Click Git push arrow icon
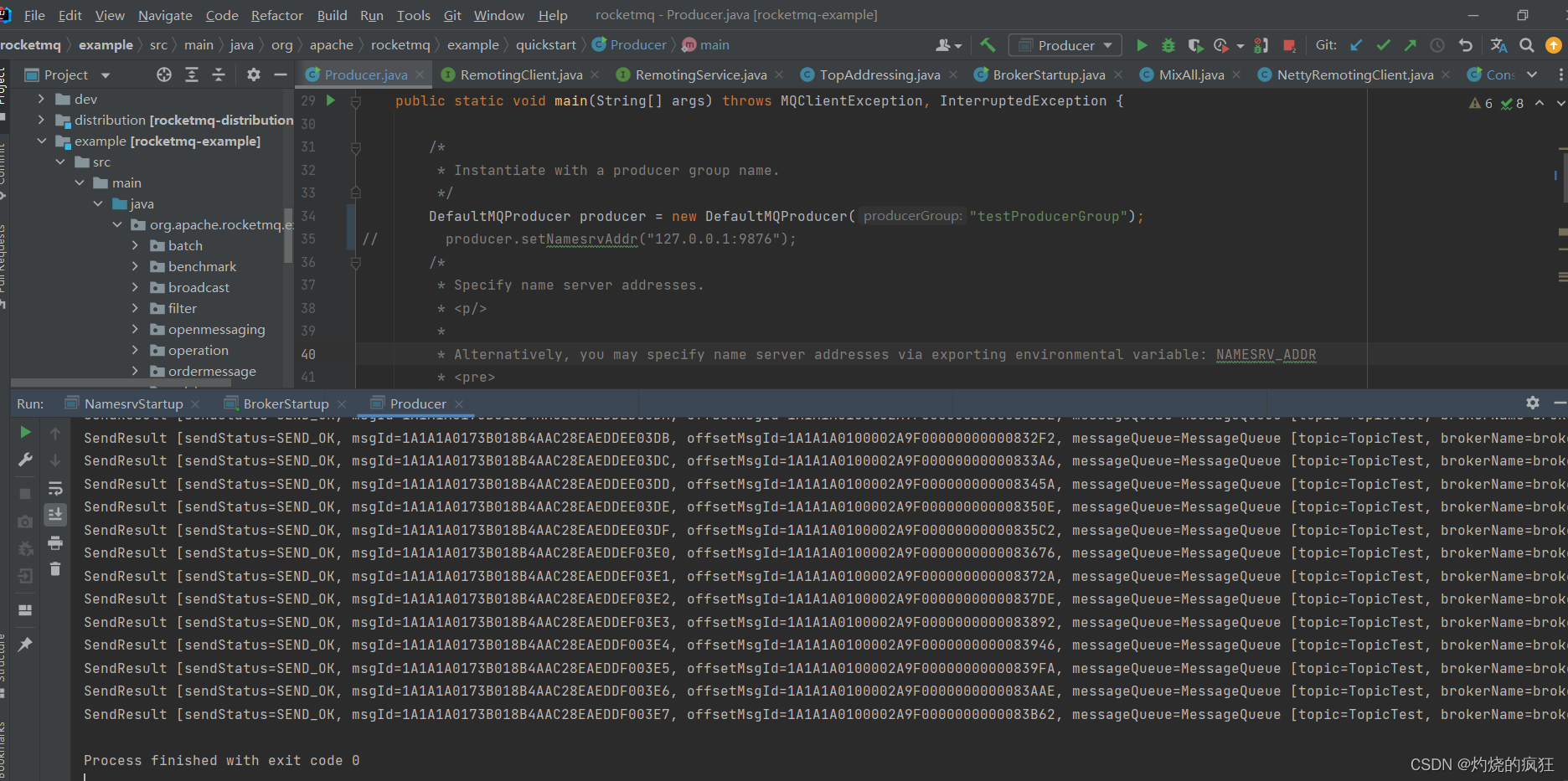Image resolution: width=1568 pixels, height=781 pixels. pos(1411,45)
